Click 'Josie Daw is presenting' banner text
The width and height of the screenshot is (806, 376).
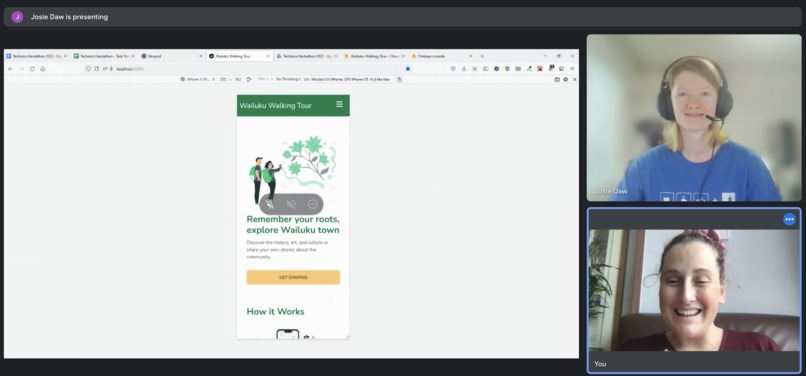(69, 17)
